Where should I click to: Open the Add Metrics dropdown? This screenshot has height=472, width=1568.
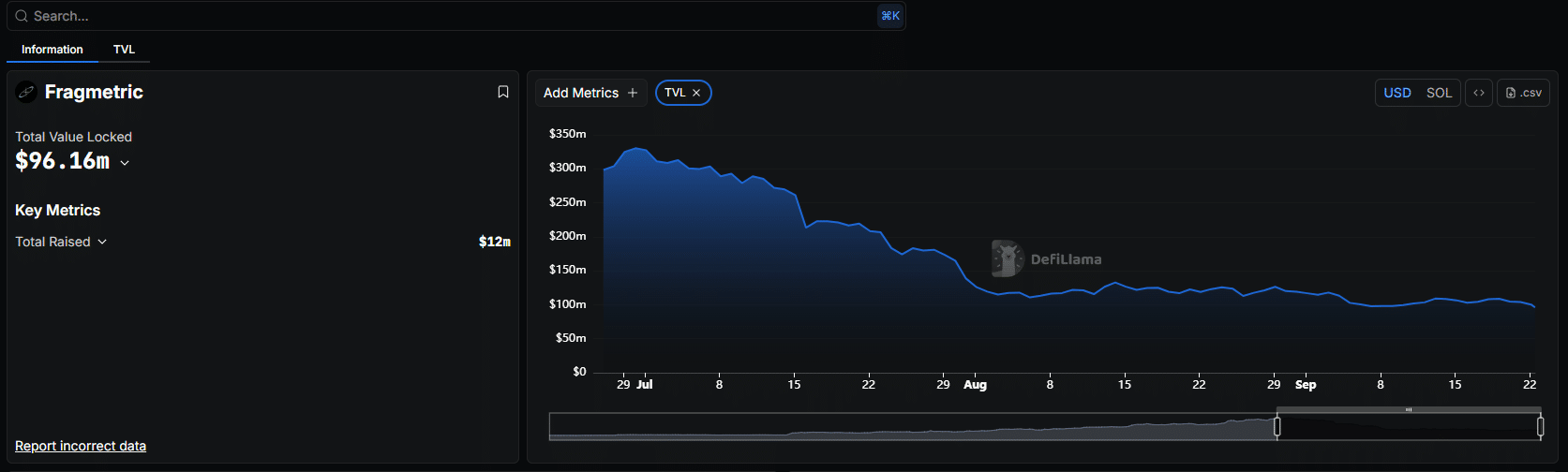point(591,93)
